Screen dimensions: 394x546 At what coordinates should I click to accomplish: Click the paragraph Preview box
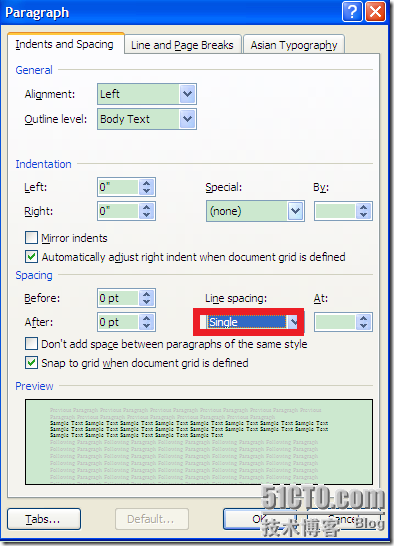[199, 442]
